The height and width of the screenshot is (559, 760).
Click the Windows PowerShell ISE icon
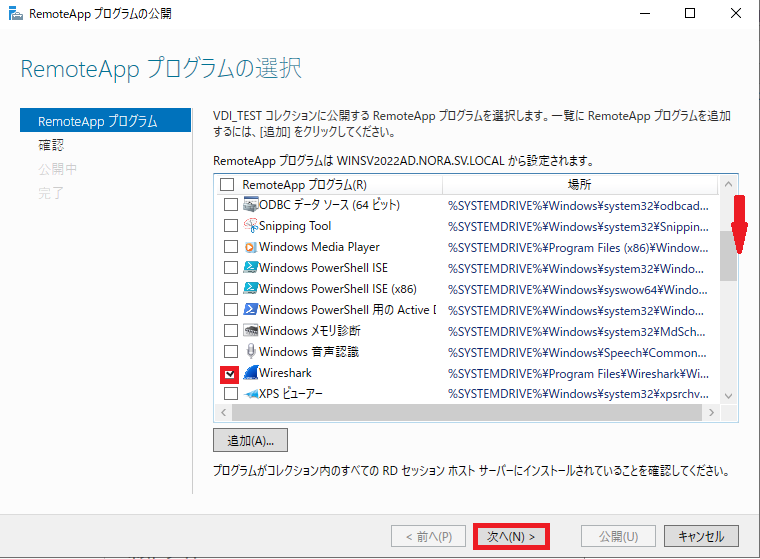(x=250, y=268)
